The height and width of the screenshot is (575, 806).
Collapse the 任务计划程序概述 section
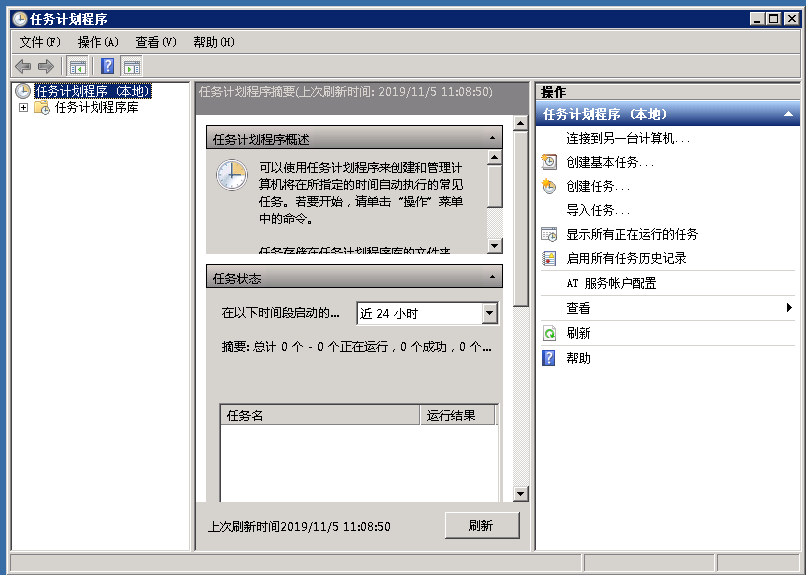pos(492,139)
